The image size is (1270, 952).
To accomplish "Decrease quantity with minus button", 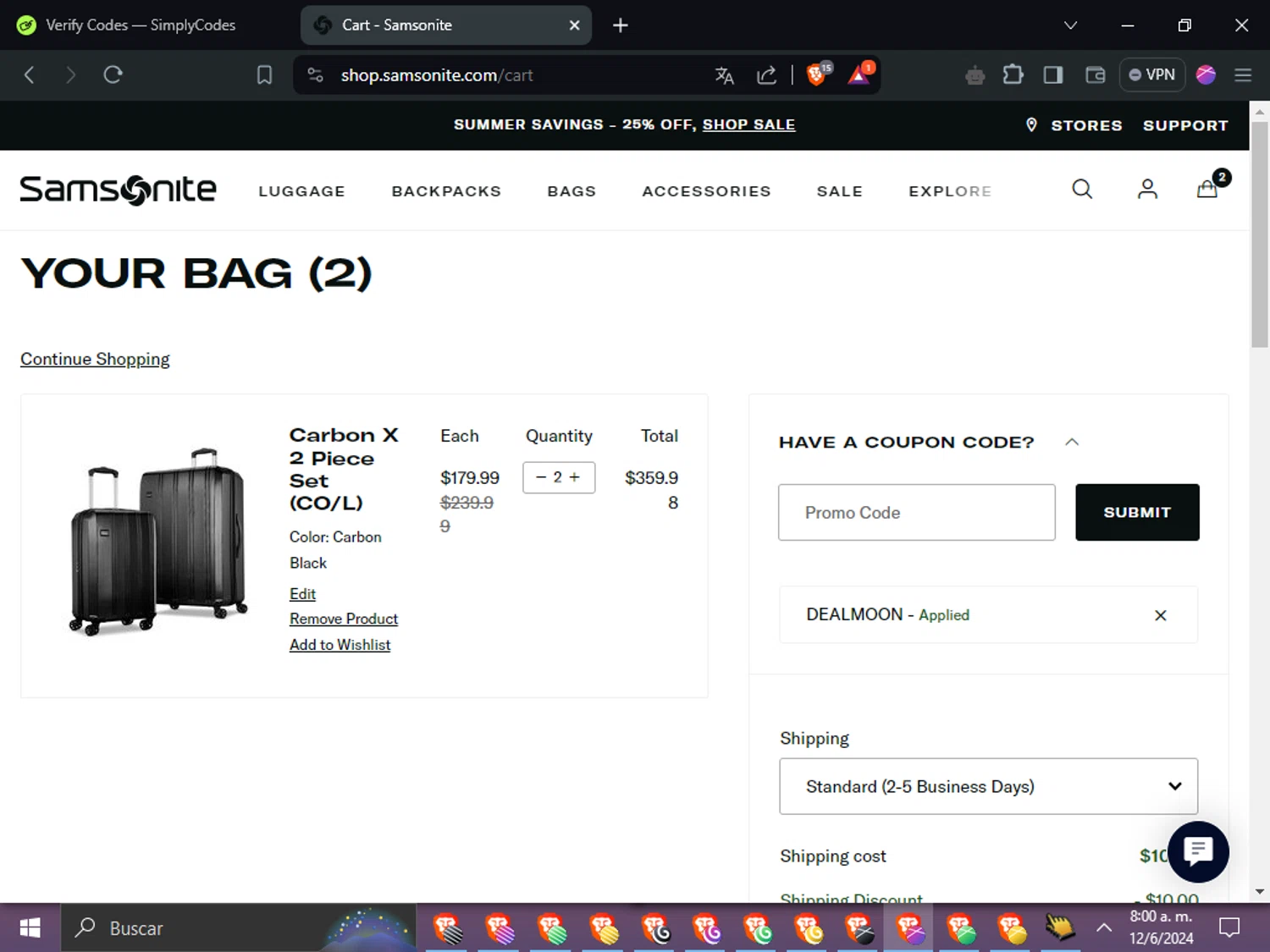I will [x=541, y=477].
